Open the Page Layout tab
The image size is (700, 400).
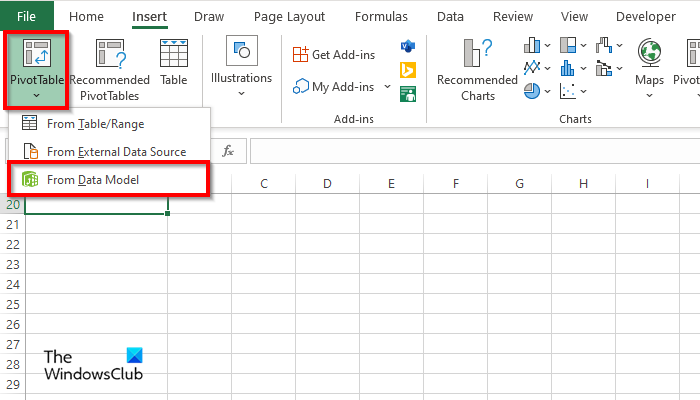click(290, 17)
